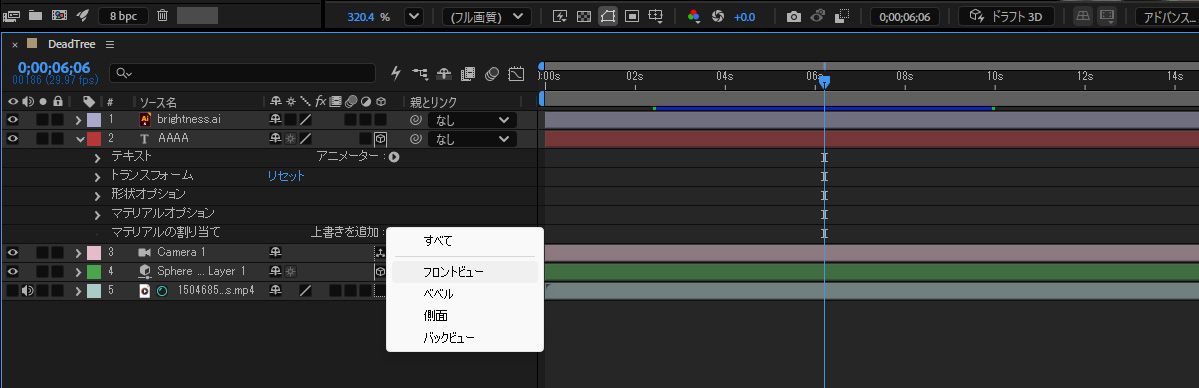Viewport: 1199px width, 388px height.
Task: Enable motion blur icon in timeline header
Action: tap(492, 73)
